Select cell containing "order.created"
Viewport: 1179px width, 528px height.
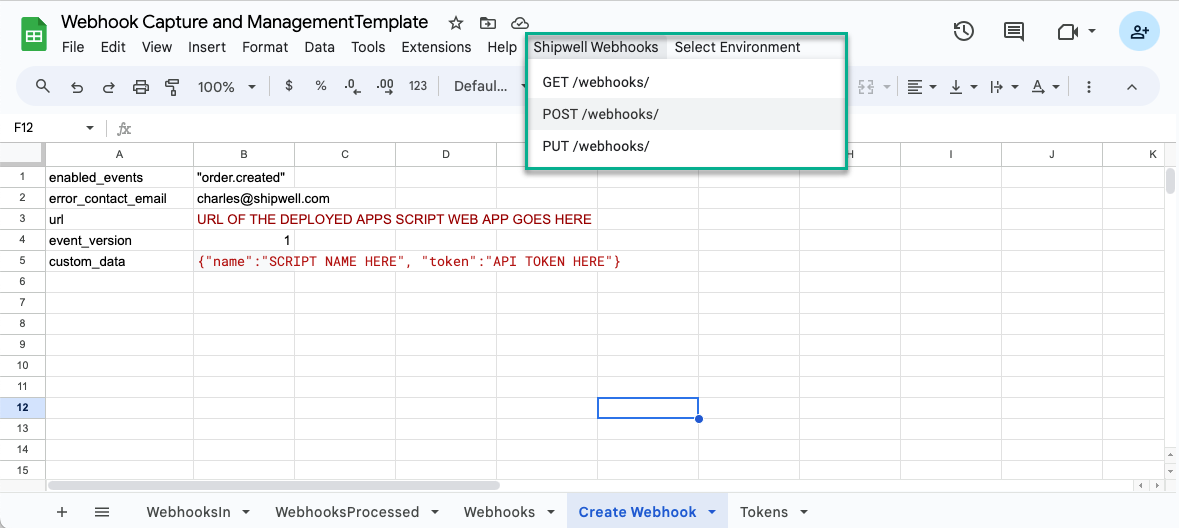click(244, 178)
